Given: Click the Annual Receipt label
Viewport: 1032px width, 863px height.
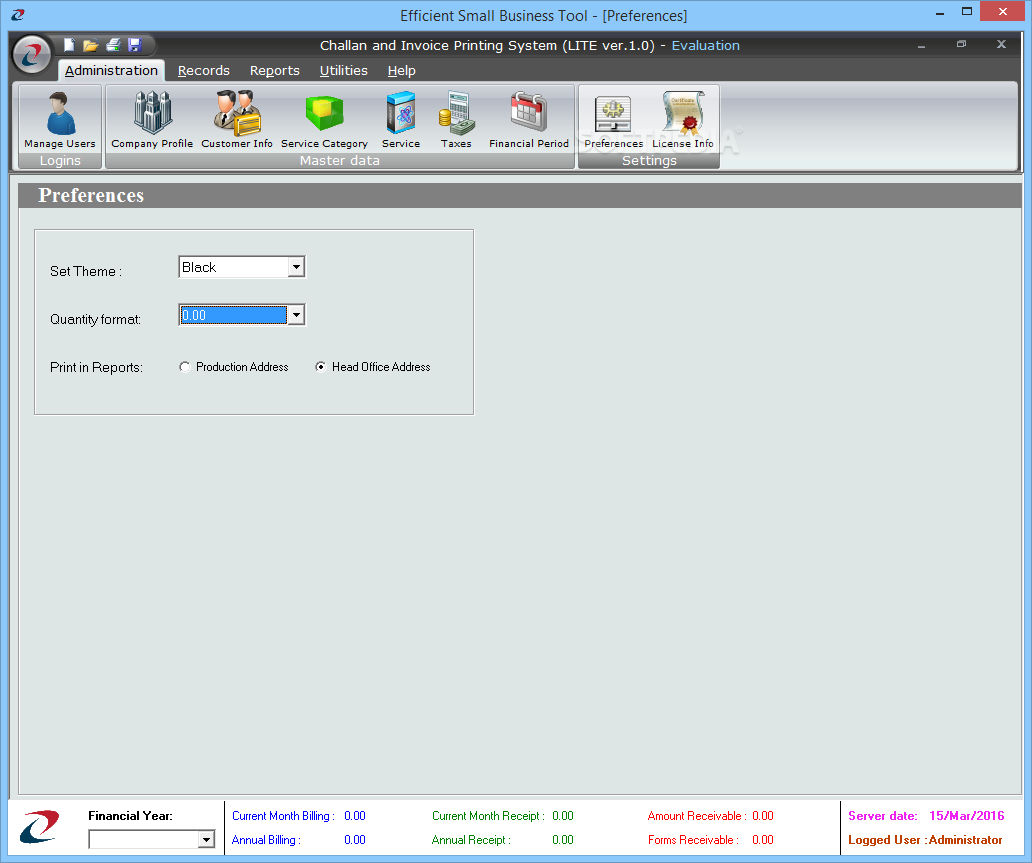Looking at the screenshot, I should pyautogui.click(x=471, y=840).
